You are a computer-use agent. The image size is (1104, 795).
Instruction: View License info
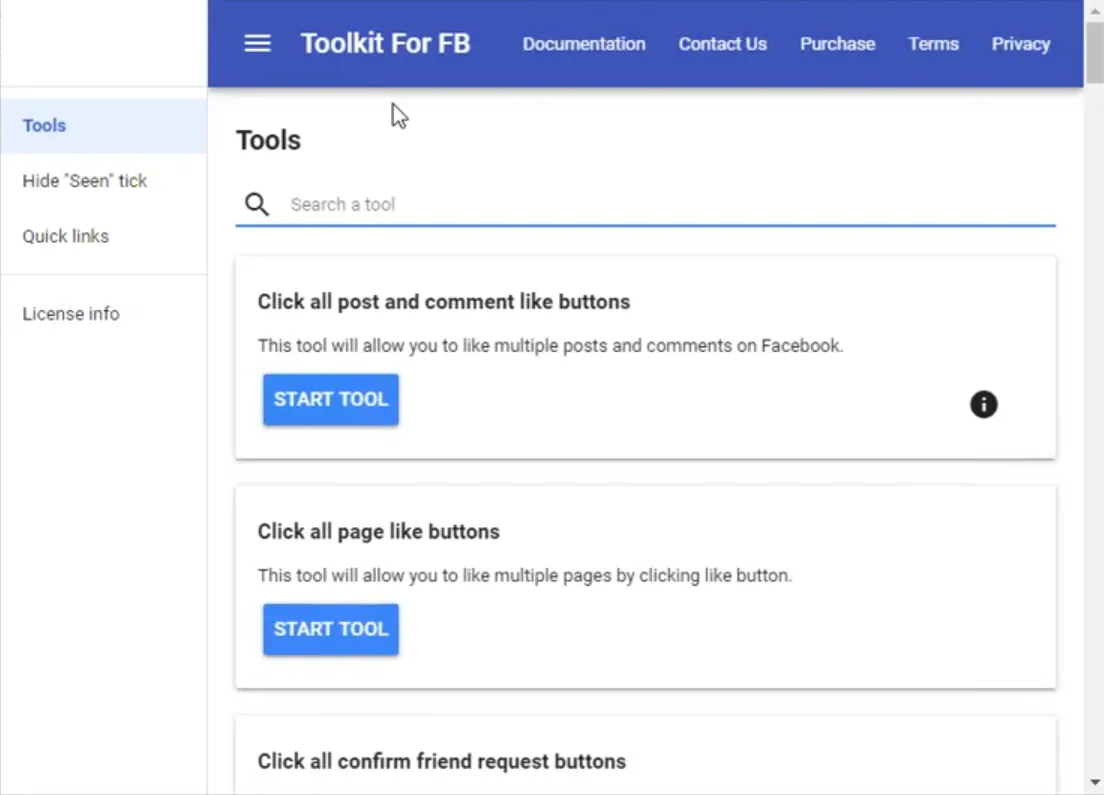pos(71,313)
